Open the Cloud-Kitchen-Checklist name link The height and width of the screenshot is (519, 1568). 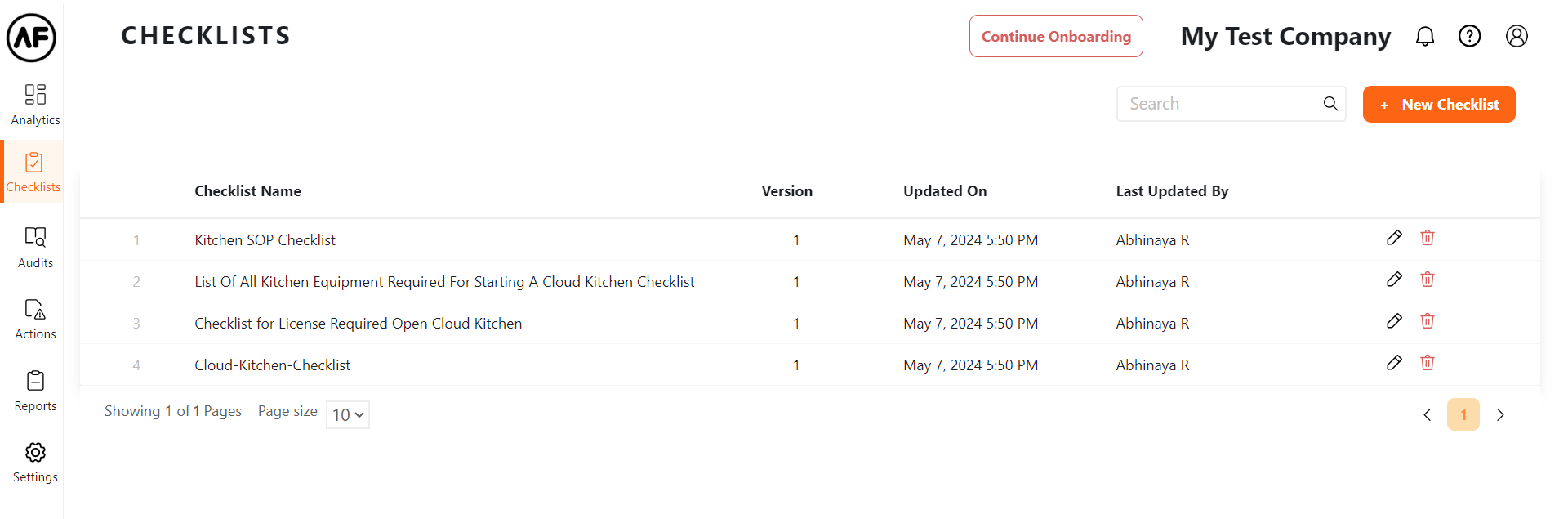(x=272, y=365)
